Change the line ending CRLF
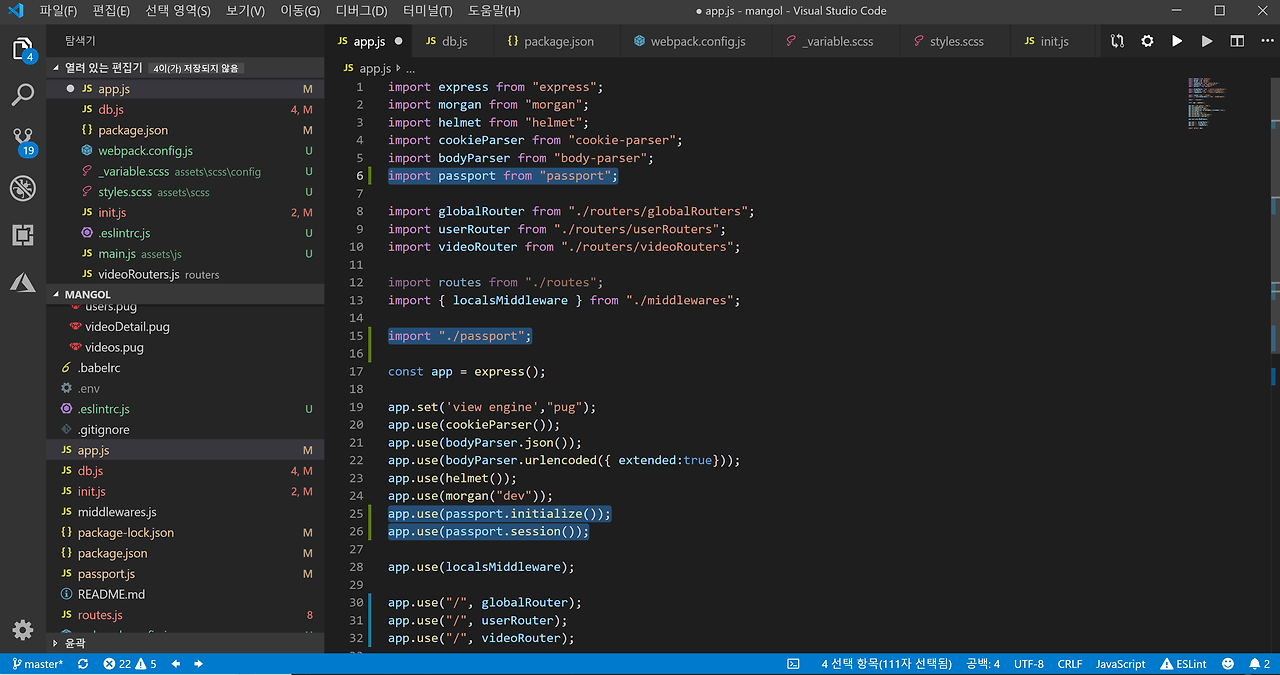The height and width of the screenshot is (675, 1280). pyautogui.click(x=1069, y=664)
